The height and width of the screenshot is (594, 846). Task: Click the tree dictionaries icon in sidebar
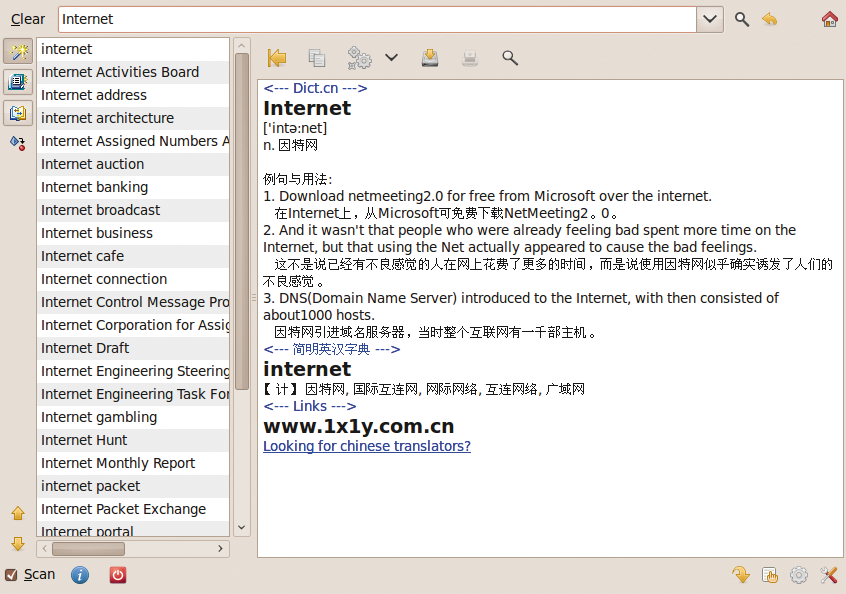(x=18, y=143)
